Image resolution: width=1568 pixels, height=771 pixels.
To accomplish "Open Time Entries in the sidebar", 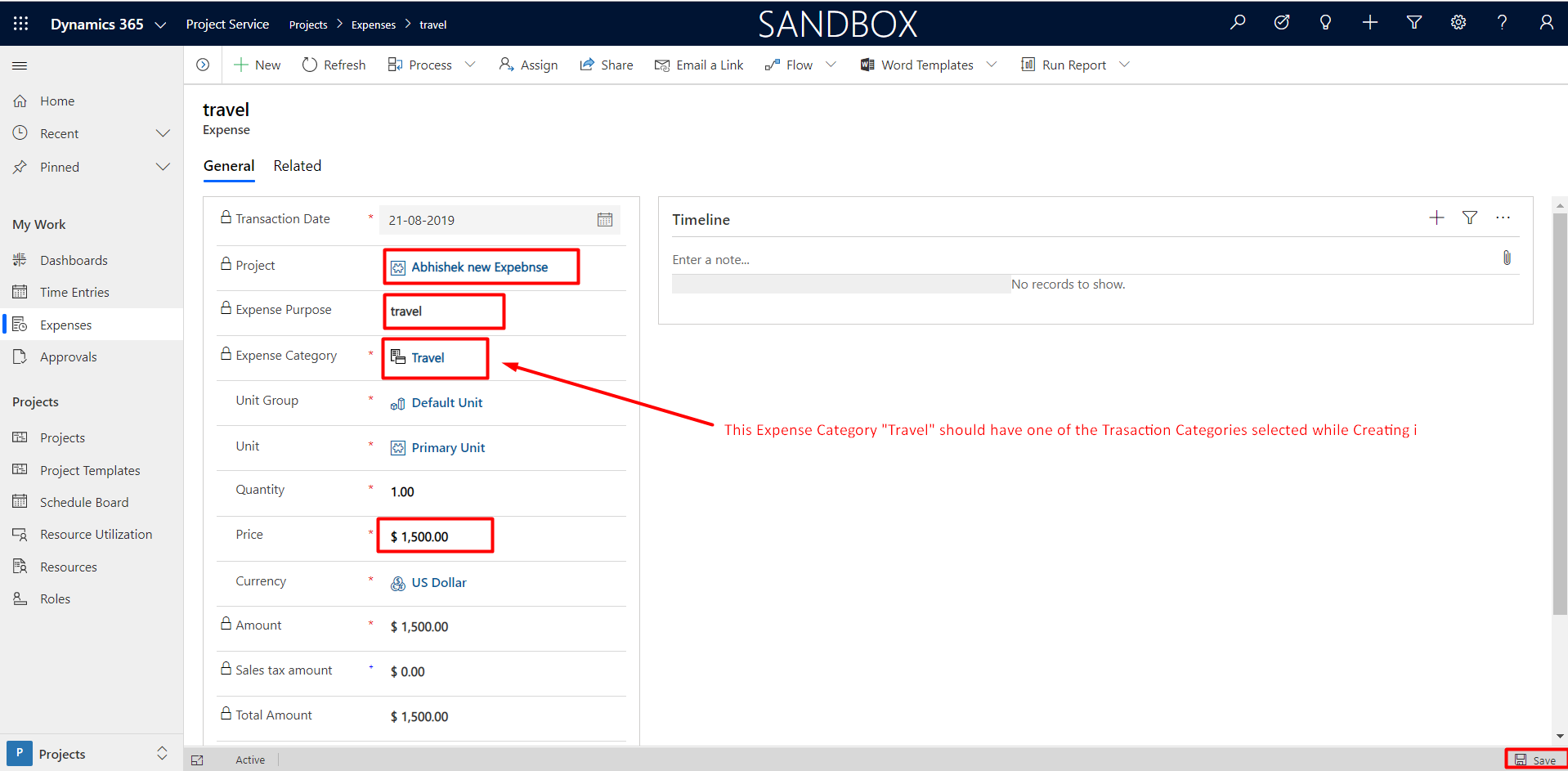I will pyautogui.click(x=74, y=292).
